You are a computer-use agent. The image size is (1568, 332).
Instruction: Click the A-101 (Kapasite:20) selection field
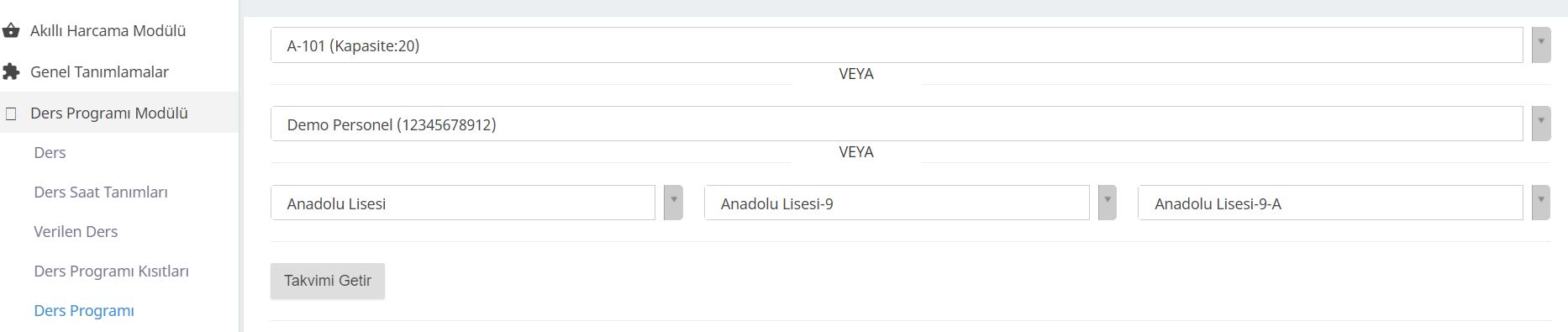pyautogui.click(x=897, y=45)
